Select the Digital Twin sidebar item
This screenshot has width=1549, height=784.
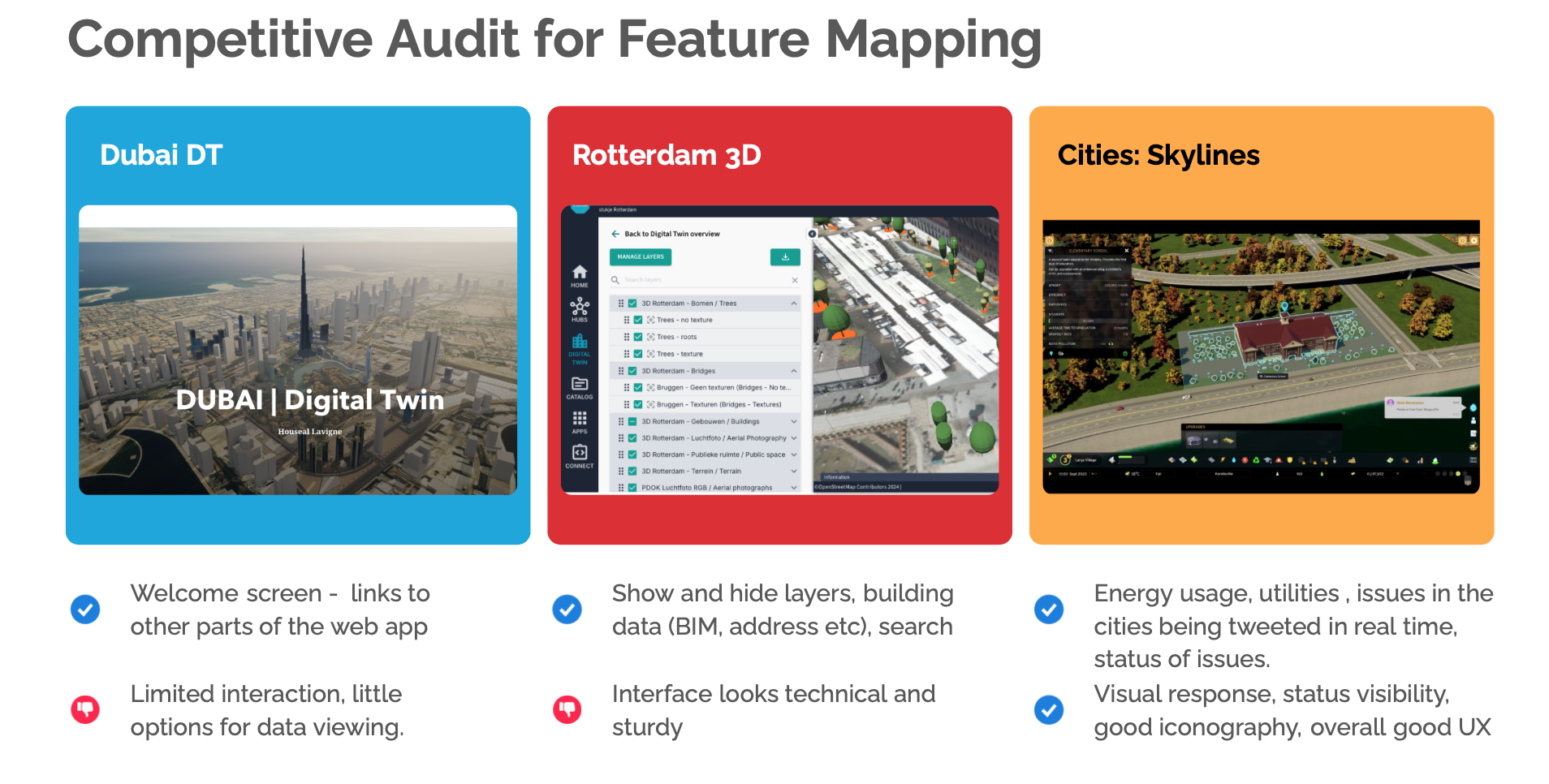coord(579,349)
